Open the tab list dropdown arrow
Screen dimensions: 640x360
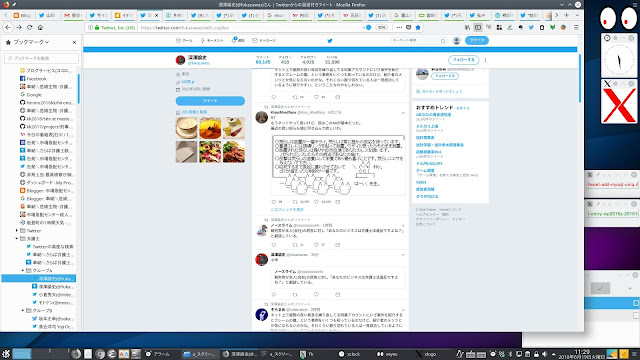pos(577,15)
